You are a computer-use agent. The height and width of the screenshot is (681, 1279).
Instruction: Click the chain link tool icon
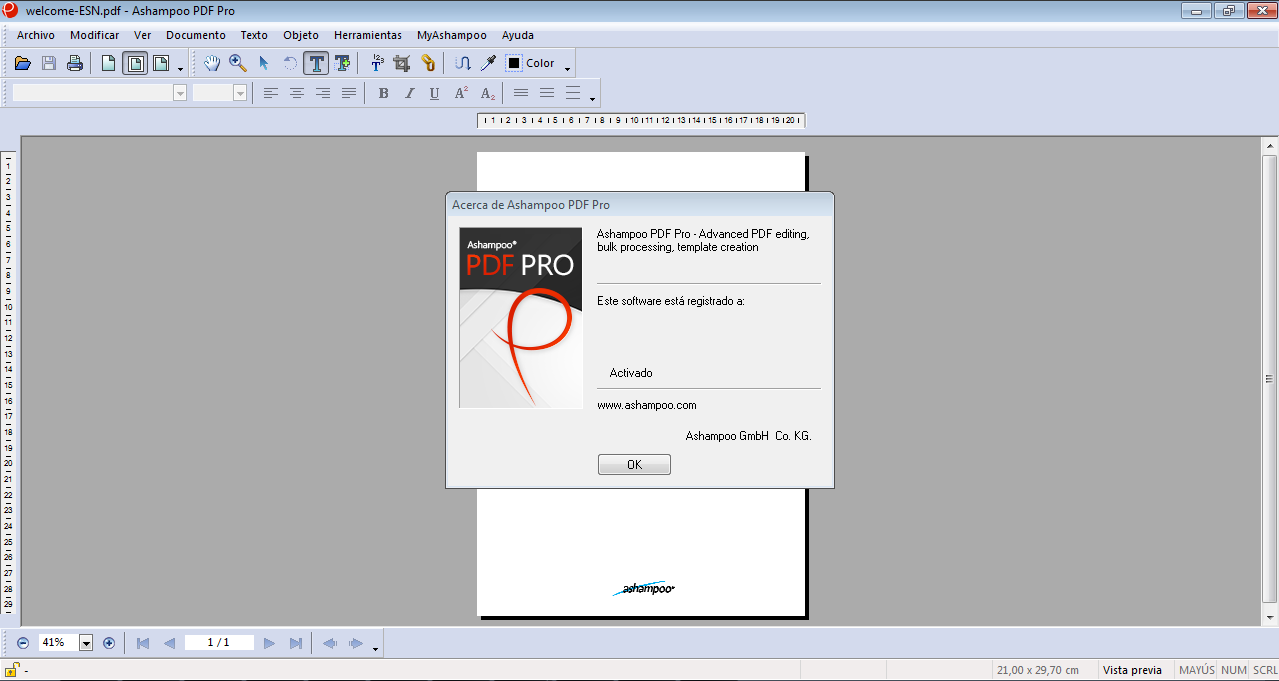428,63
